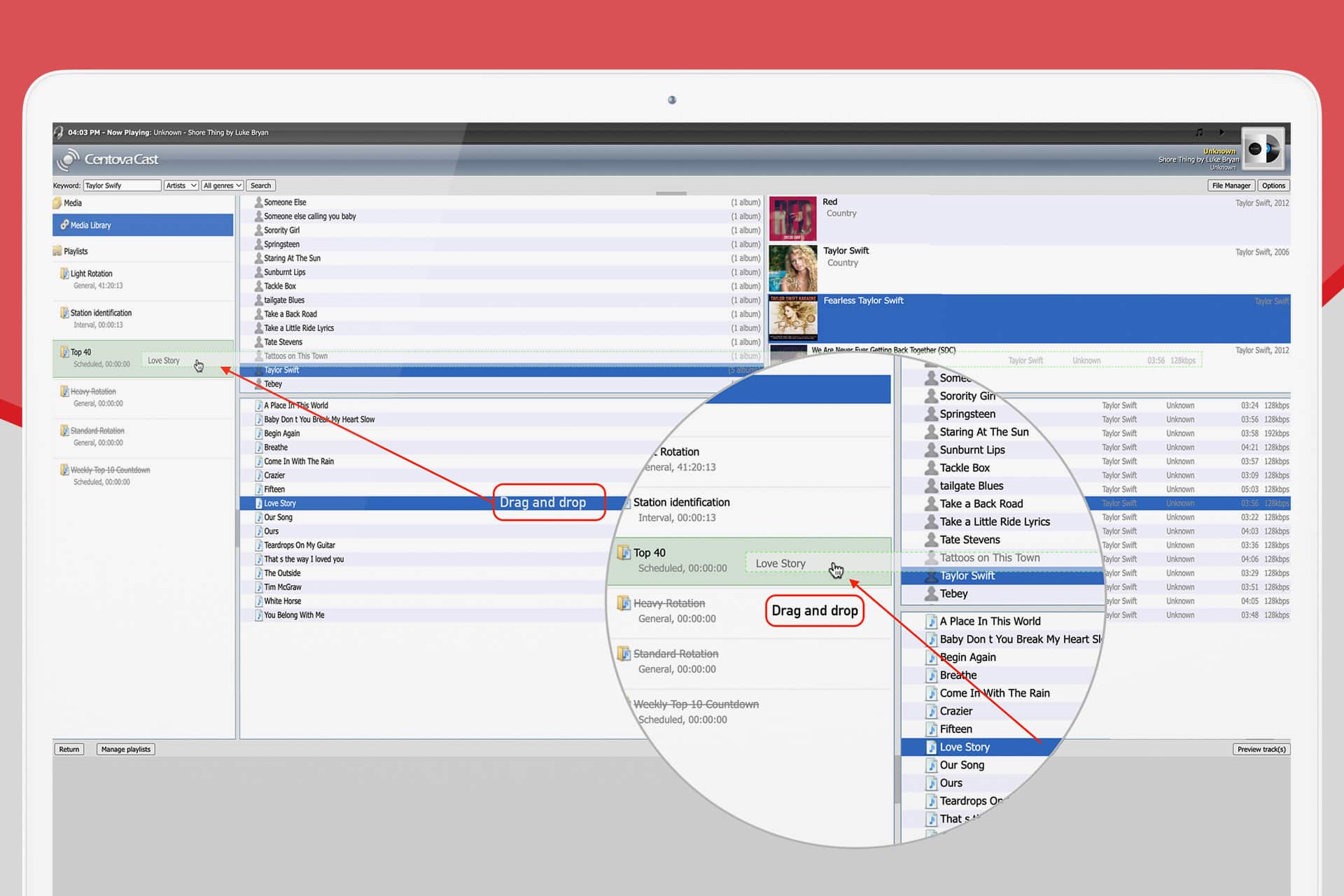
Task: Select track Baby Don t You Break My Heart Slow
Action: [x=319, y=419]
